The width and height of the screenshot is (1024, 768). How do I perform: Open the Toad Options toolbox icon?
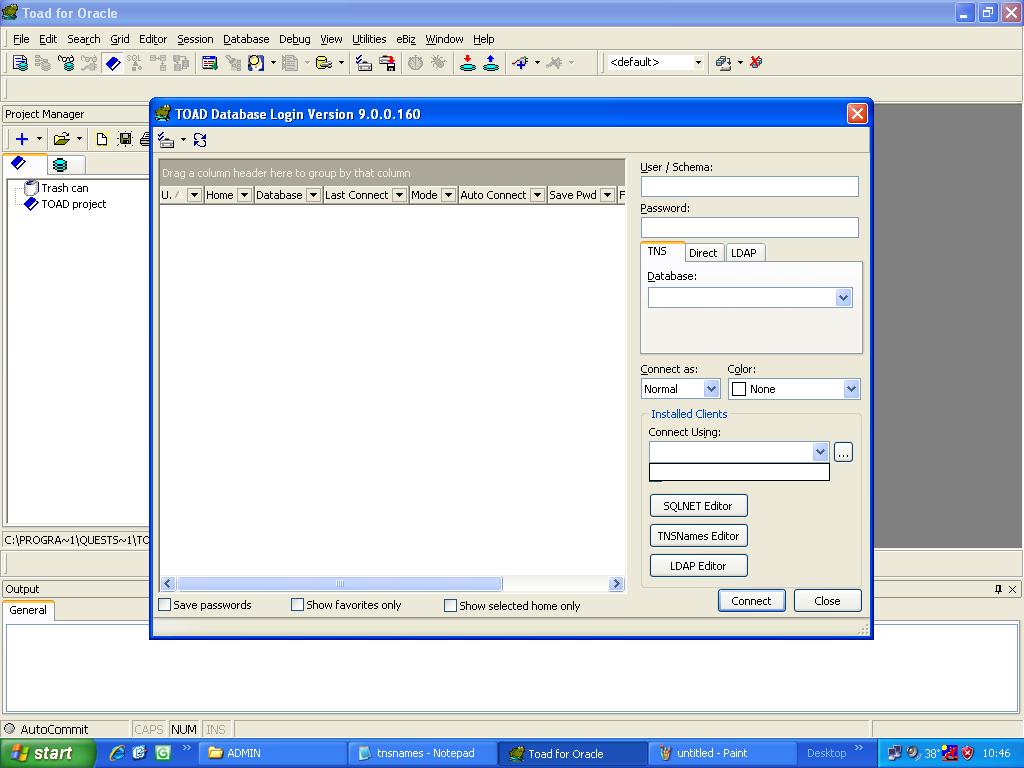coord(364,63)
